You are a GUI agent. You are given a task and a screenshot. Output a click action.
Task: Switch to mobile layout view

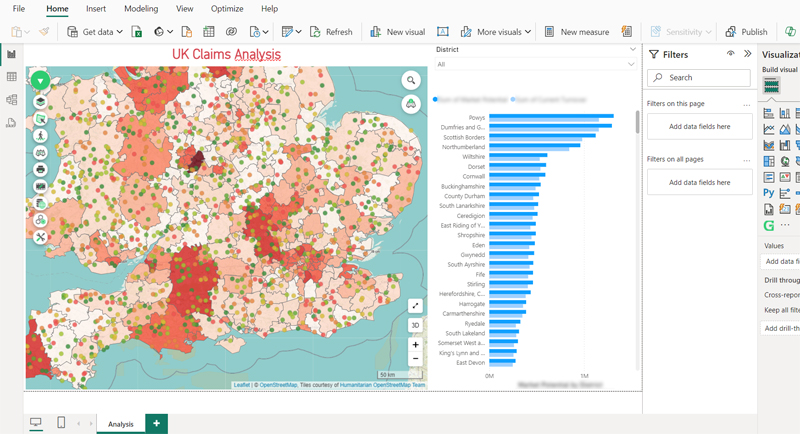61,422
